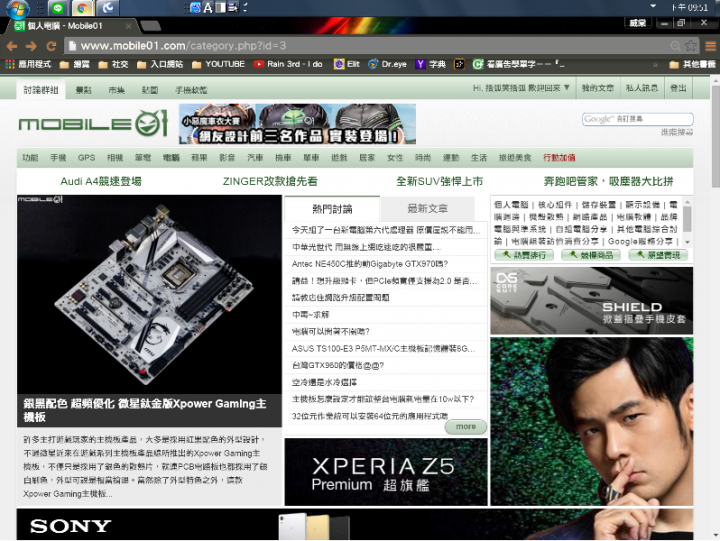Open the 全新SUV強悍上市 link
The image size is (720, 541).
[439, 181]
